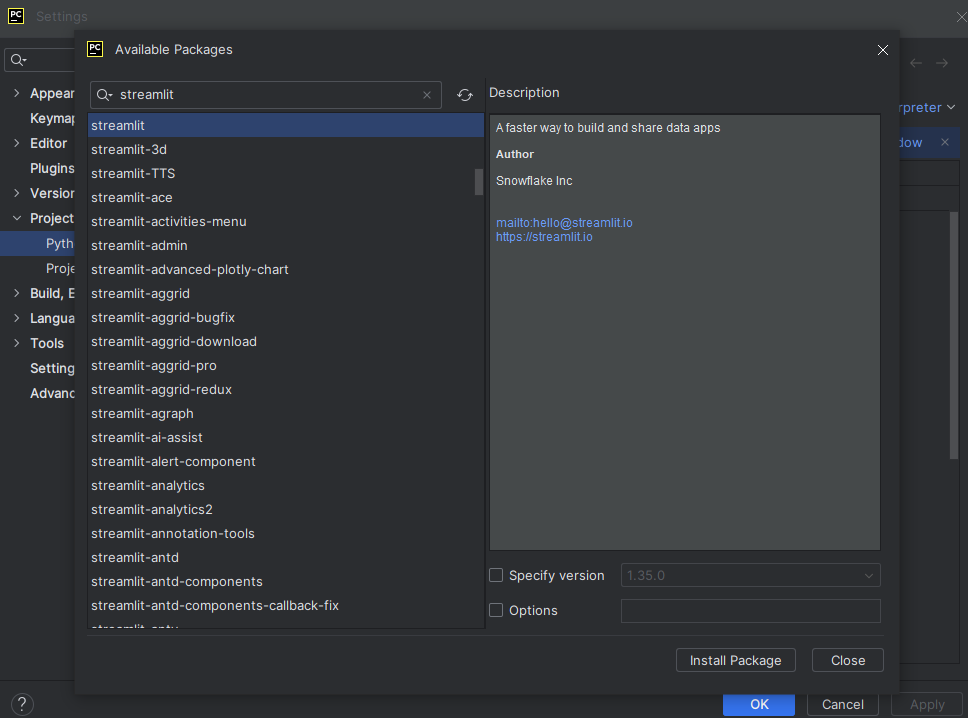Open the help question mark in Settings window
Screen dimensions: 968x718
coord(22,704)
